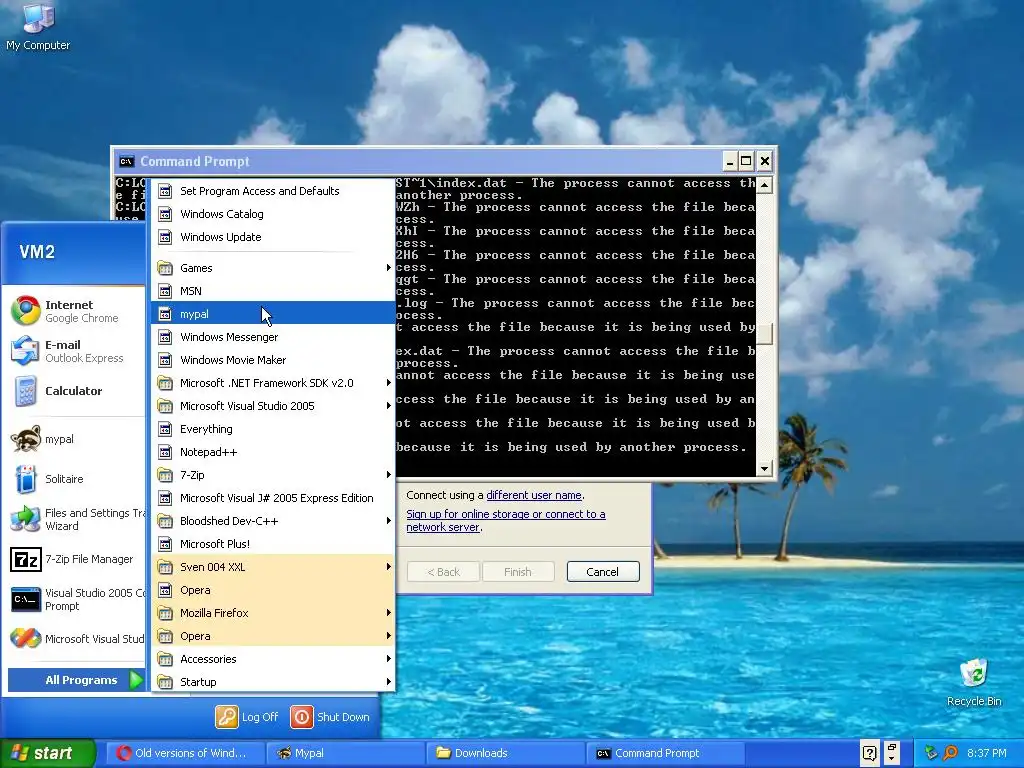Click Log Off key icon
The height and width of the screenshot is (768, 1024).
point(227,716)
